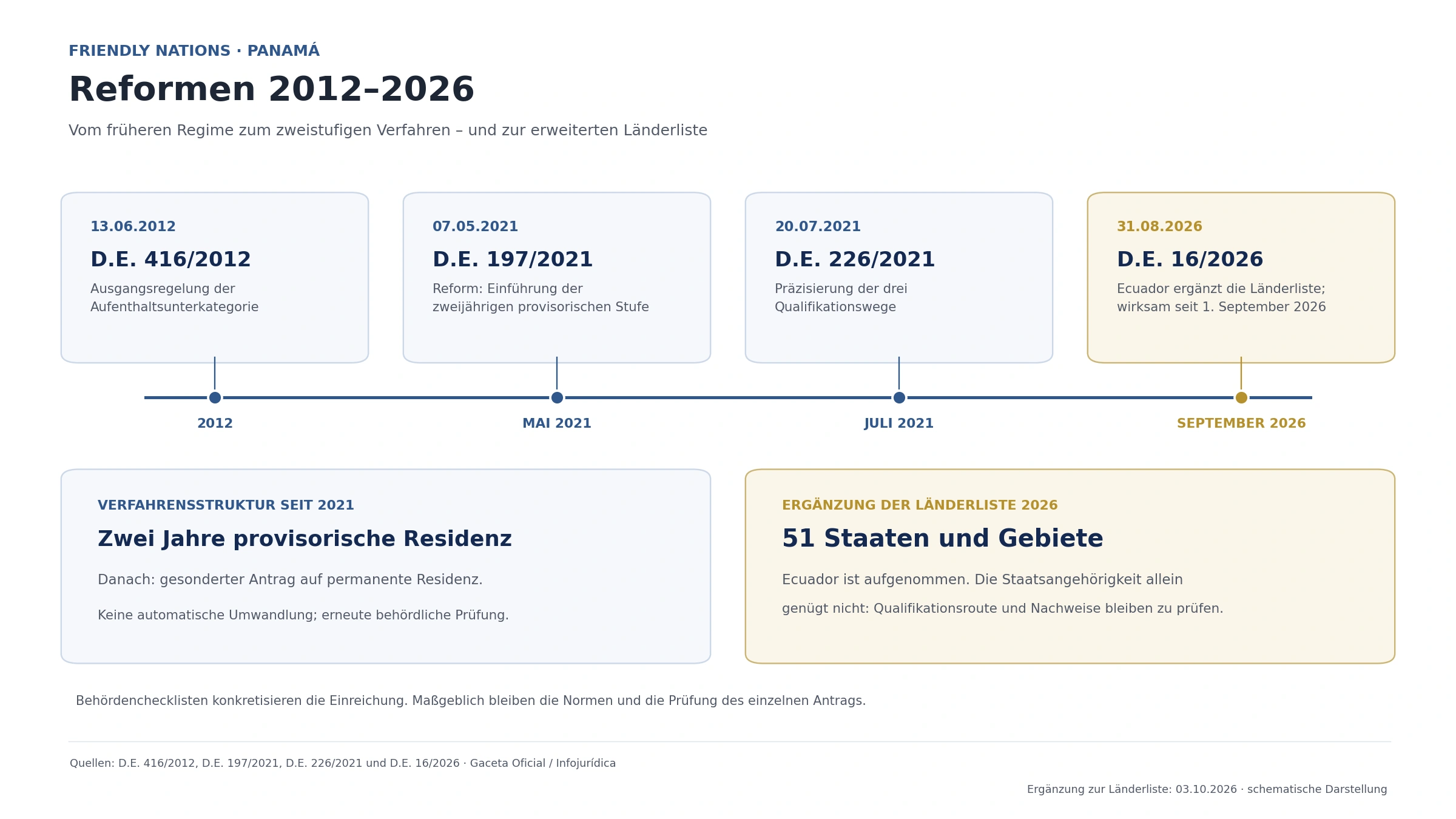Click the 'Behördenchecklisten konkretisieren' note
This screenshot has width=1456, height=819.
(471, 701)
